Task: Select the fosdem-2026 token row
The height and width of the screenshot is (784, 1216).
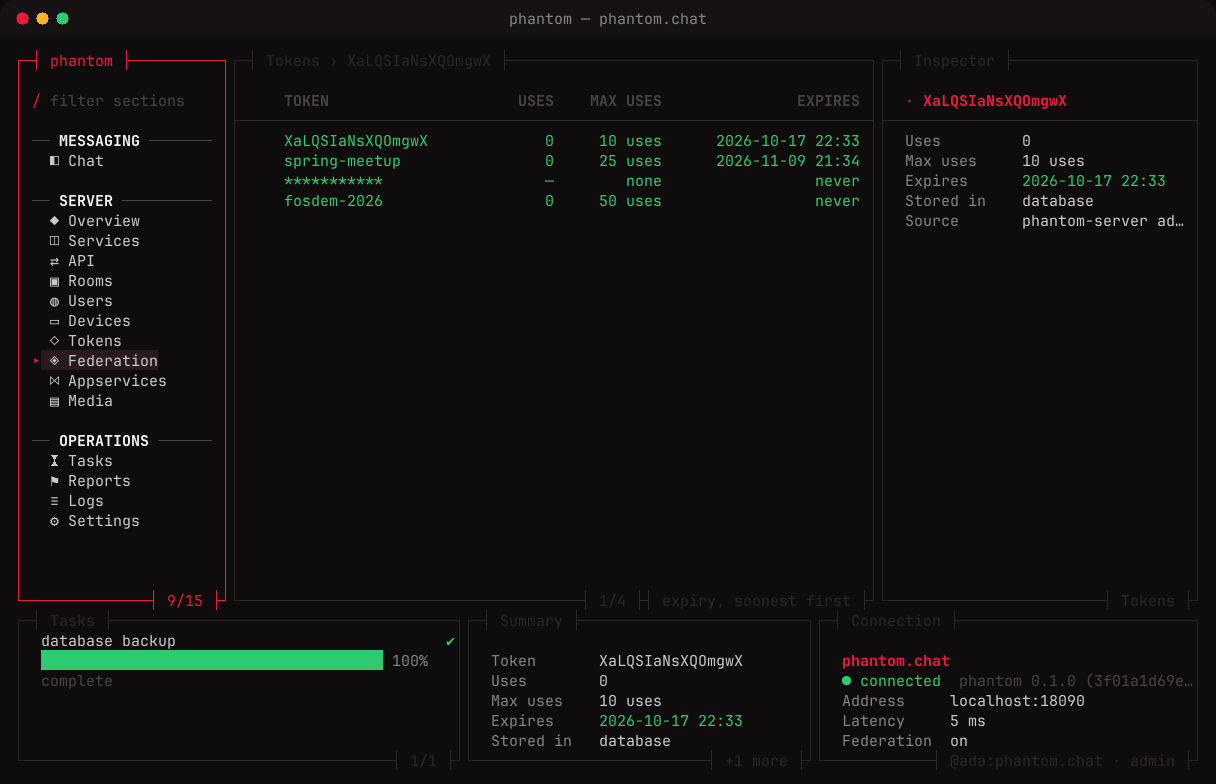Action: pyautogui.click(x=554, y=201)
